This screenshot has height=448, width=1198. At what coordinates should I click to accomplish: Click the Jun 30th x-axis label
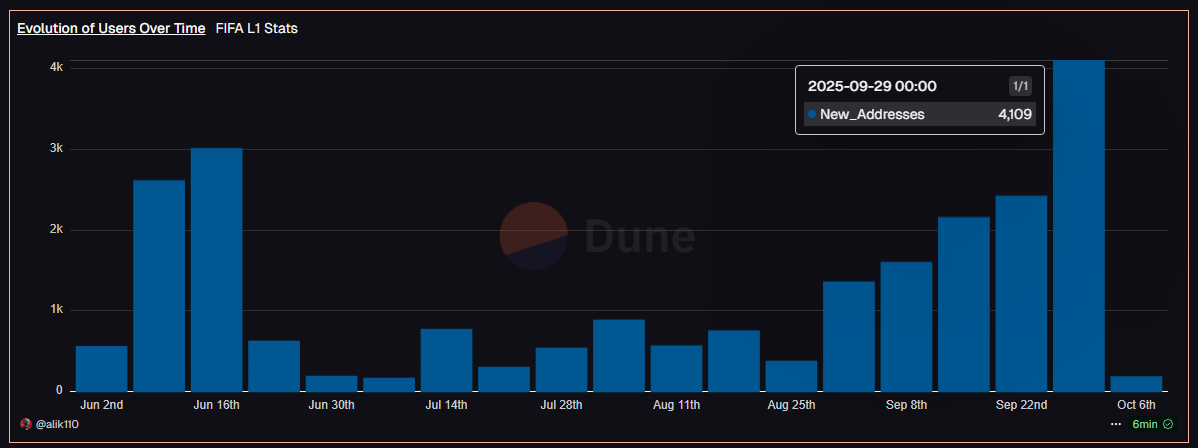[332, 404]
